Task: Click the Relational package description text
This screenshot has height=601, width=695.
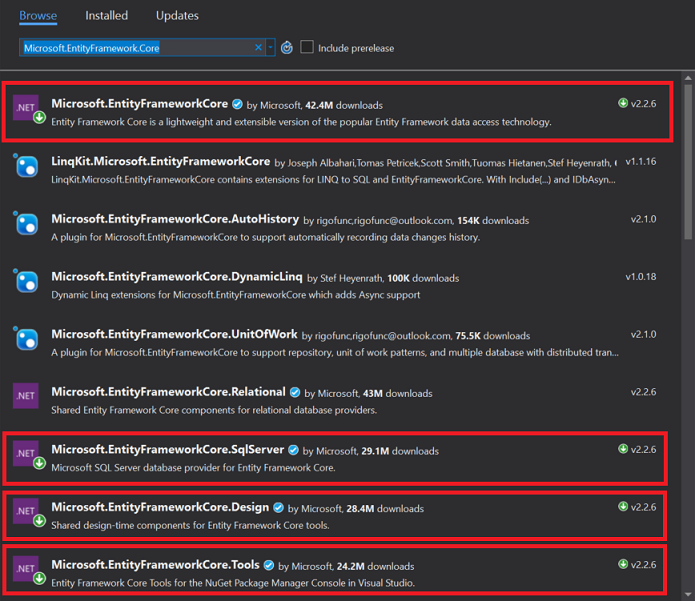Action: pos(214,410)
